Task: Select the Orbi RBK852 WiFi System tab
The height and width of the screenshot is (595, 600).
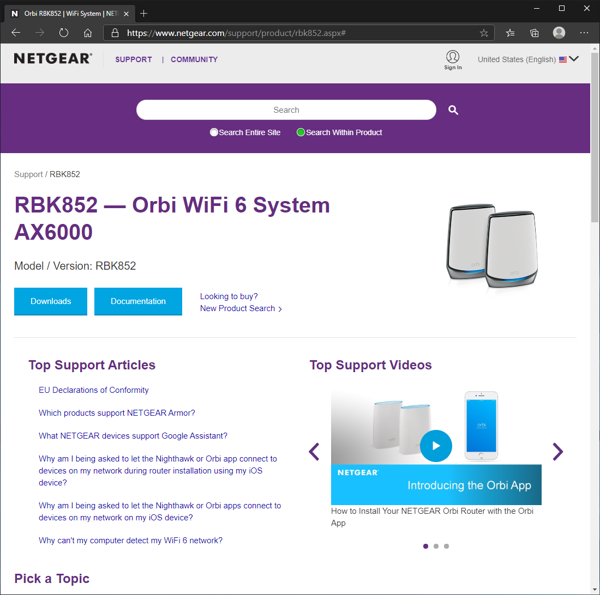Action: click(x=70, y=14)
